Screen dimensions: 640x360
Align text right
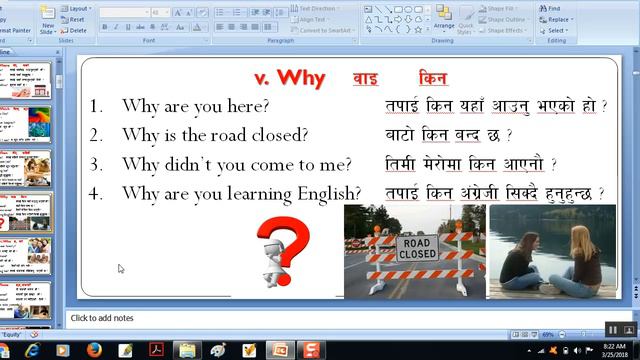243,27
